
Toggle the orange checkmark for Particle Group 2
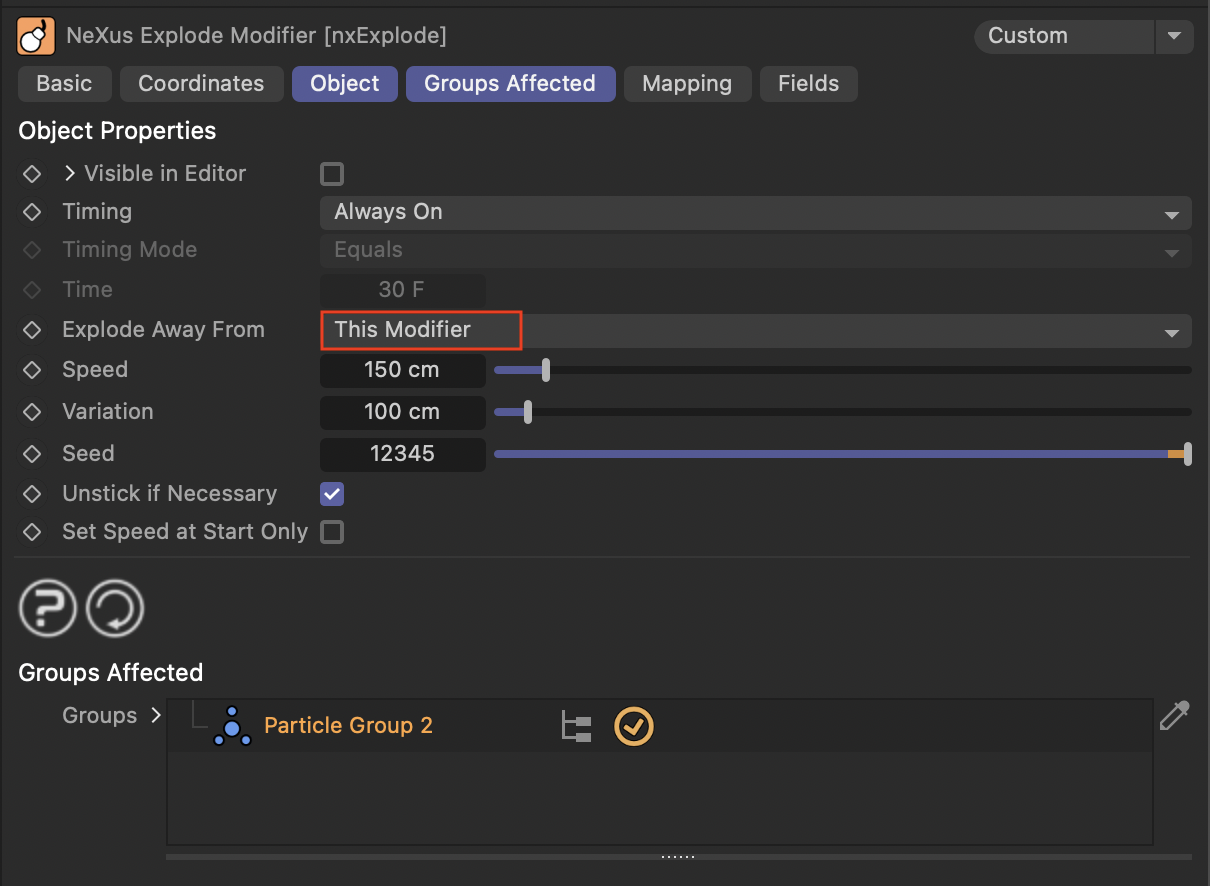tap(634, 727)
